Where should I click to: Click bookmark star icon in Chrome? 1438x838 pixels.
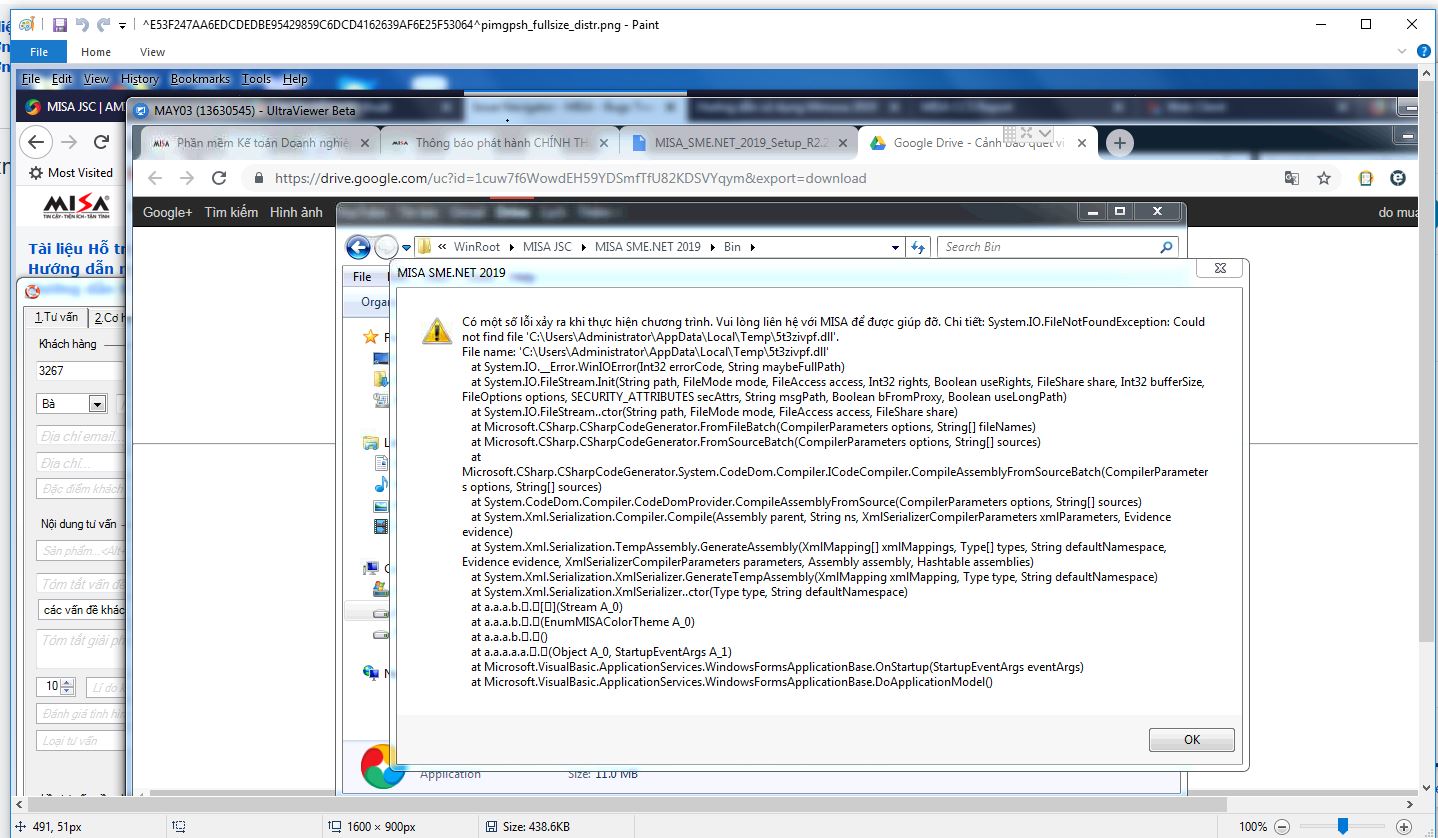tap(1324, 178)
